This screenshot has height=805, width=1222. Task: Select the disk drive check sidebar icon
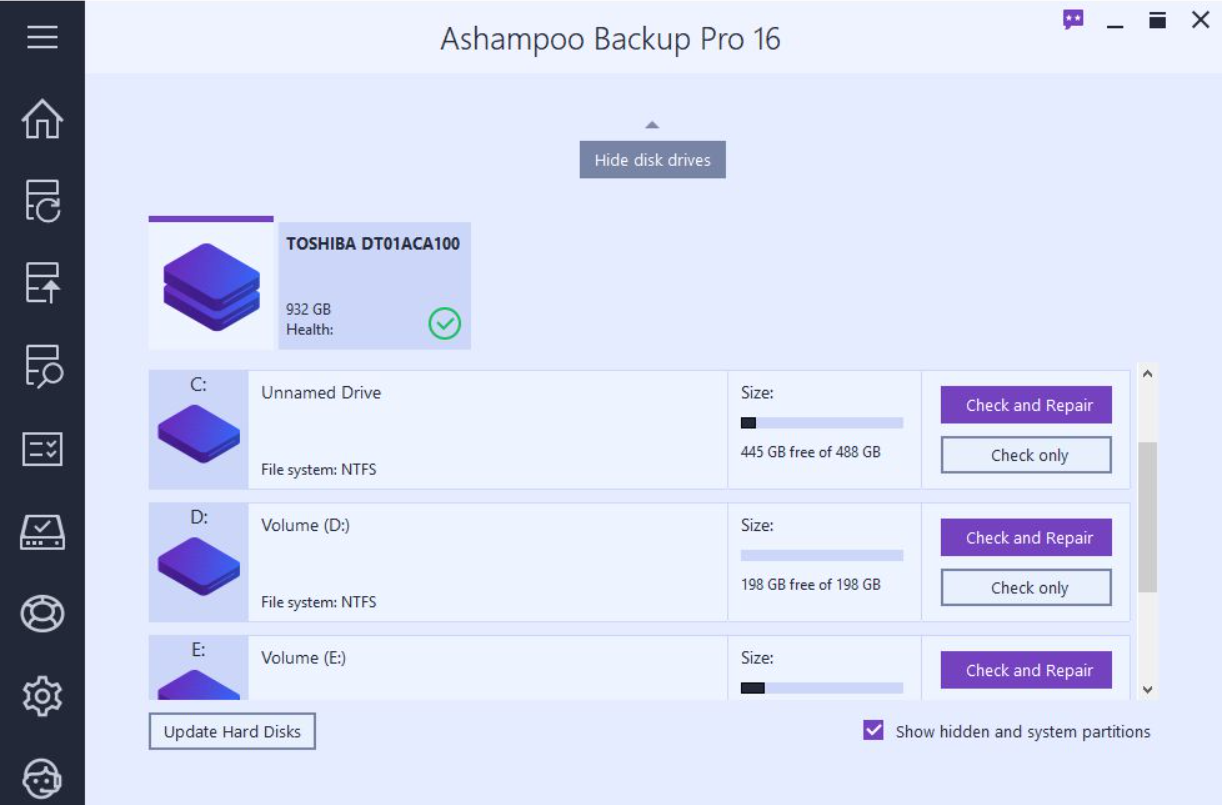coord(42,531)
